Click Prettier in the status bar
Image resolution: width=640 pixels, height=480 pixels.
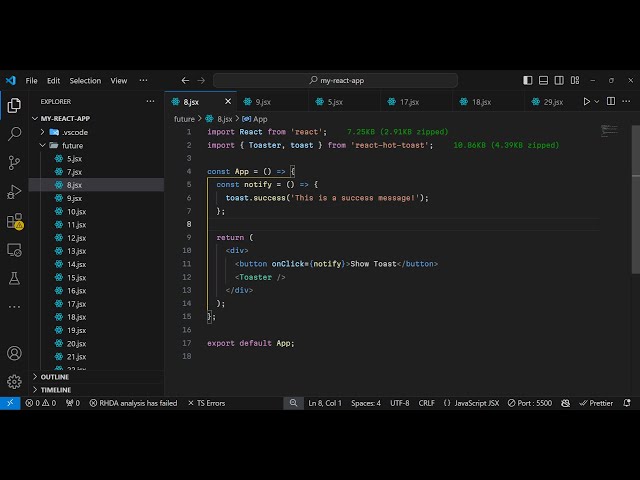[x=596, y=403]
